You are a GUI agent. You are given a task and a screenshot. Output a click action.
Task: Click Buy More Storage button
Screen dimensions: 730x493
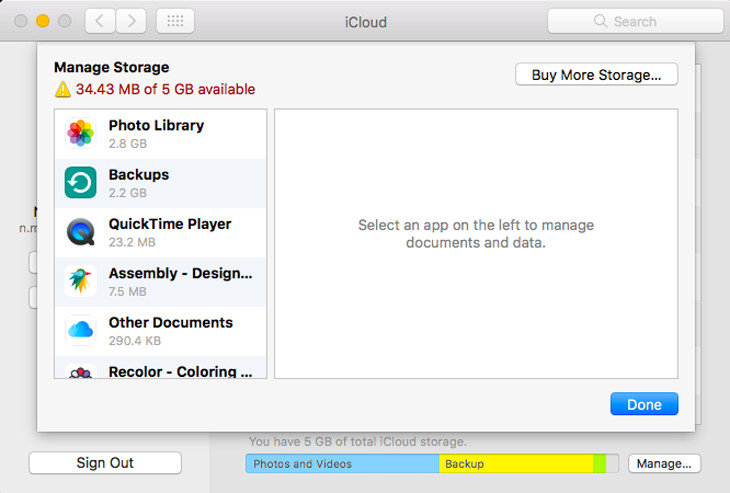(x=596, y=75)
